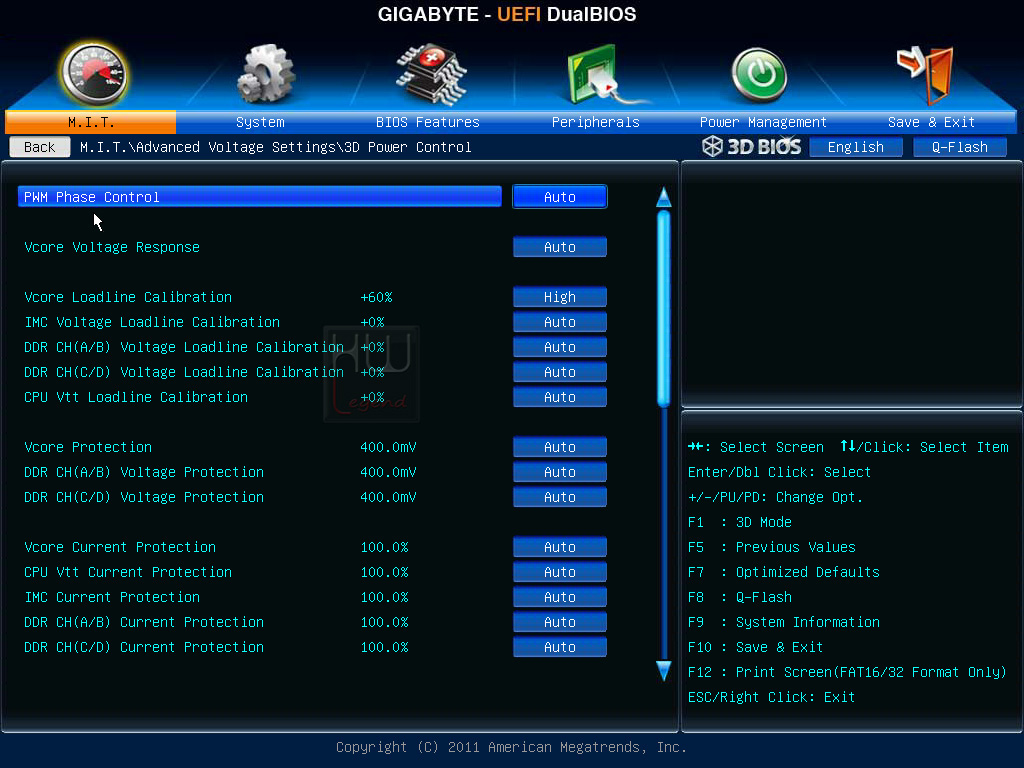Select the DDR CH(C/D) Current Protection label
Viewport: 1024px width, 768px height.
click(144, 647)
